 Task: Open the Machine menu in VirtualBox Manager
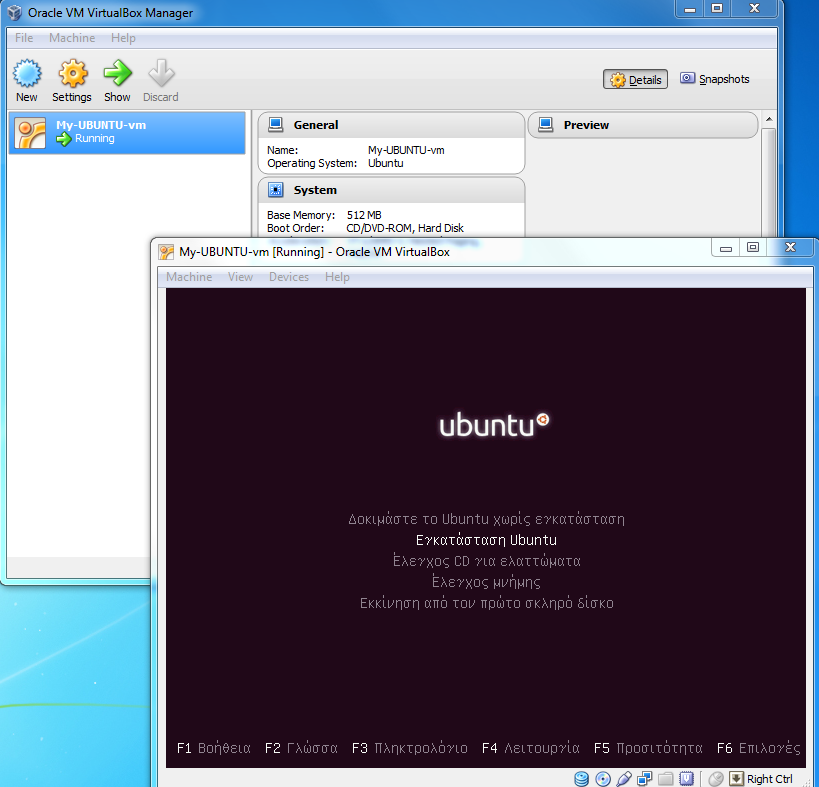click(x=72, y=38)
